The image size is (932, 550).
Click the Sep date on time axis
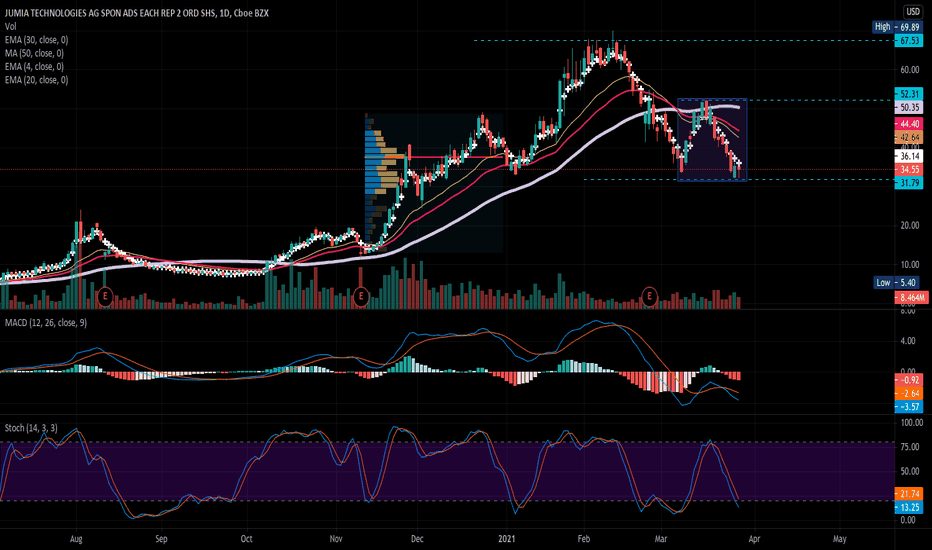click(161, 539)
